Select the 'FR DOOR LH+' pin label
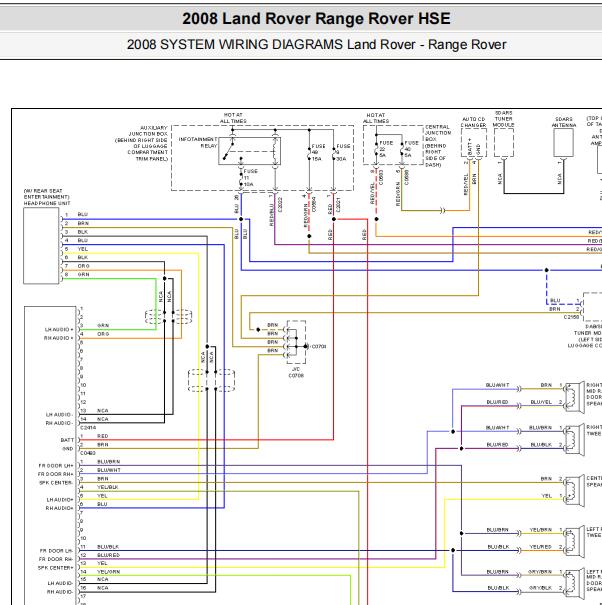The width and height of the screenshot is (602, 605). [56, 466]
